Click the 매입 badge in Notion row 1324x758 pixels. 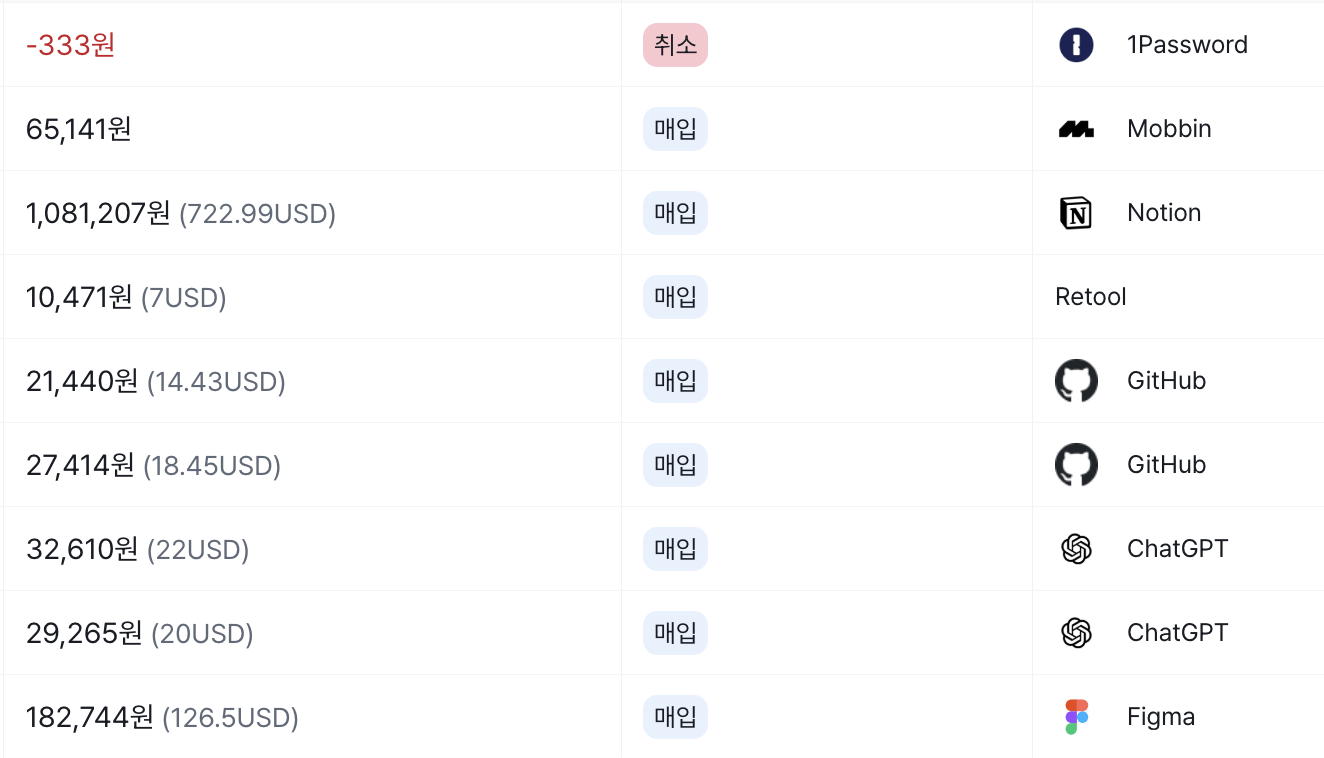(675, 213)
